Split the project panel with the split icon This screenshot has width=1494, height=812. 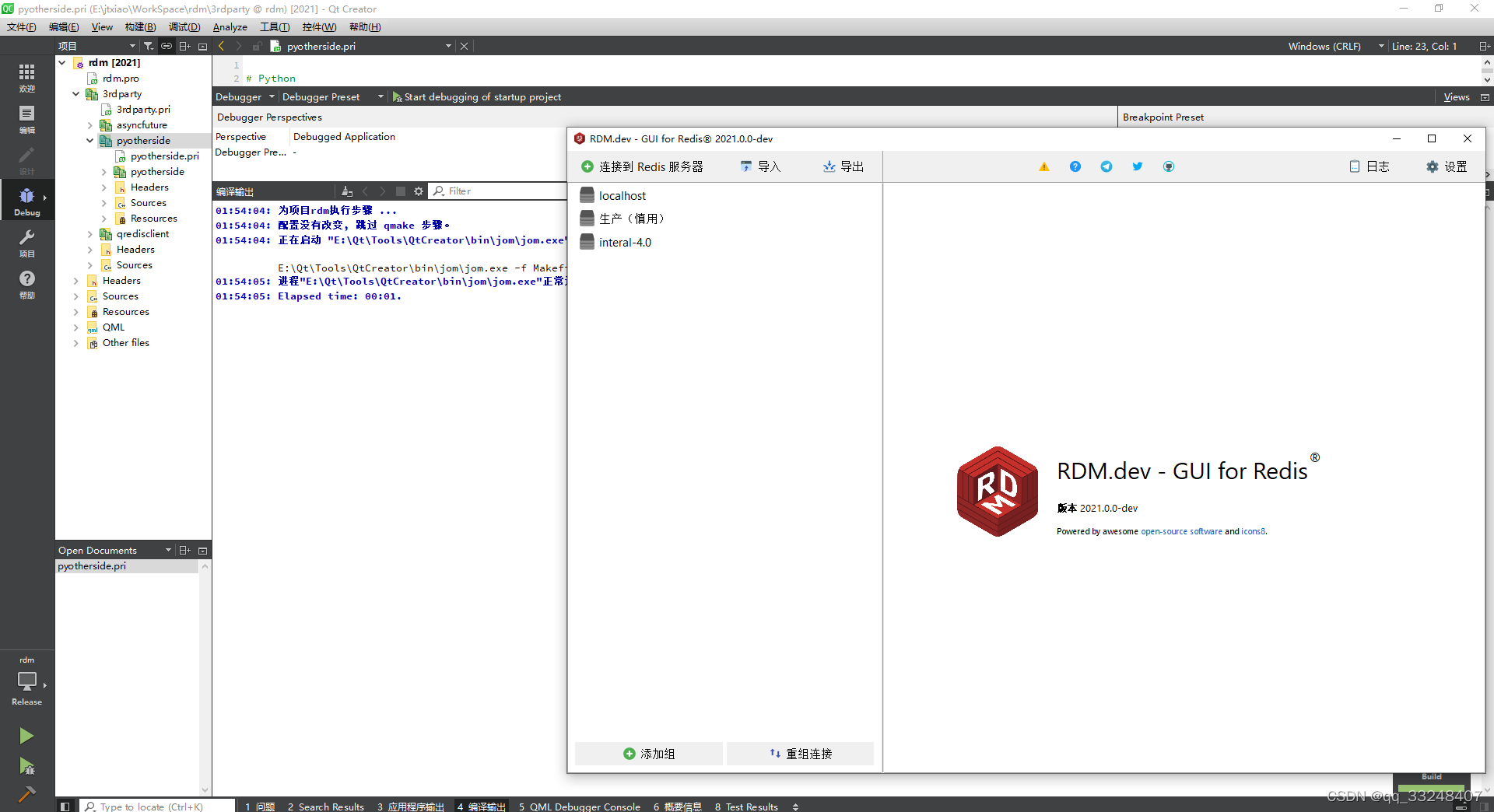point(184,46)
